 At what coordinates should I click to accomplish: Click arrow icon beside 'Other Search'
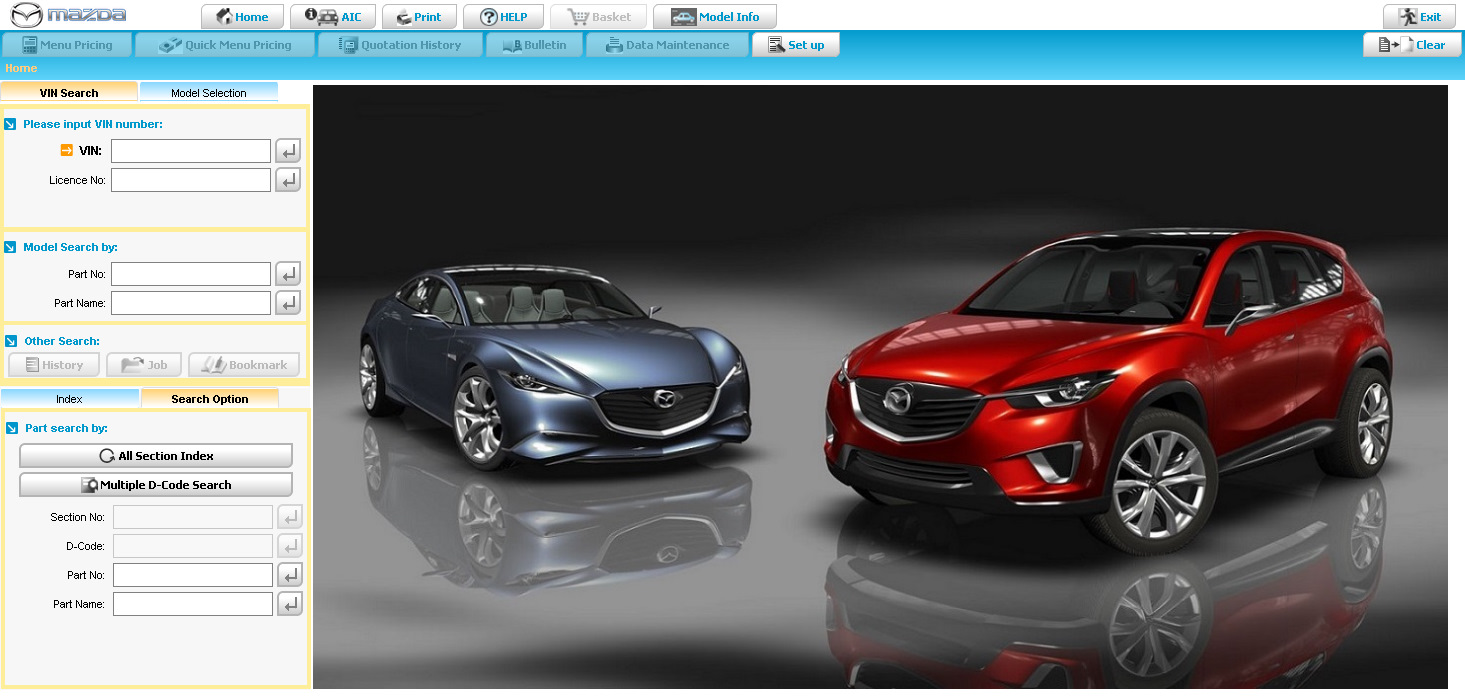point(11,341)
